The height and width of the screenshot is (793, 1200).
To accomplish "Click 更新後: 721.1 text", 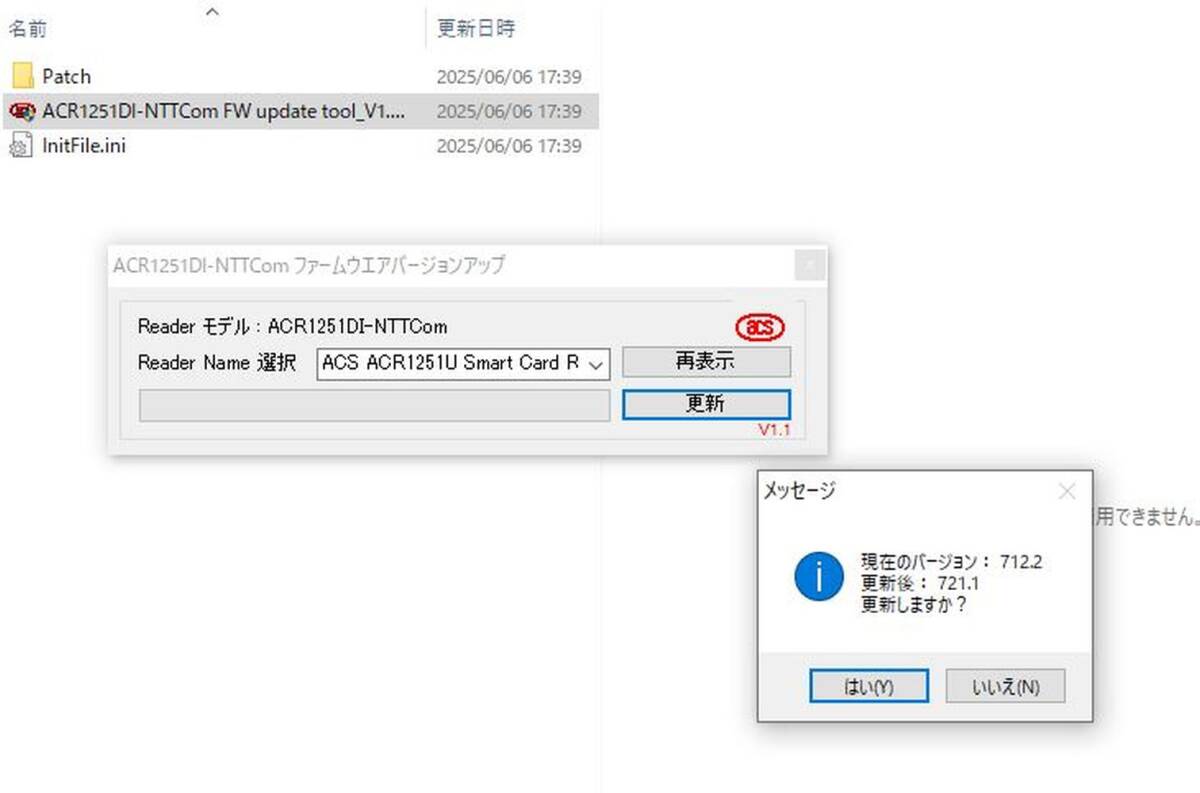I will point(919,583).
